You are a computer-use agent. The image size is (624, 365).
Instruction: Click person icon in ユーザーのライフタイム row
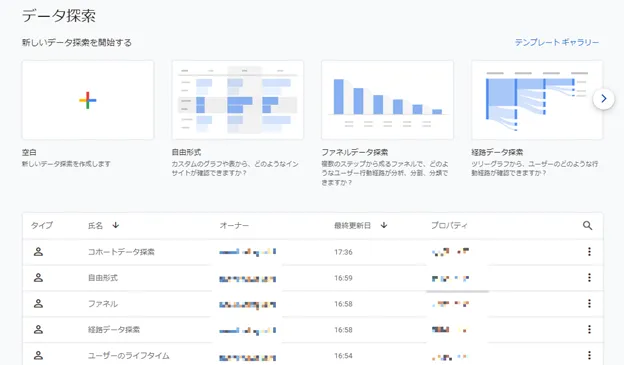pyautogui.click(x=38, y=355)
